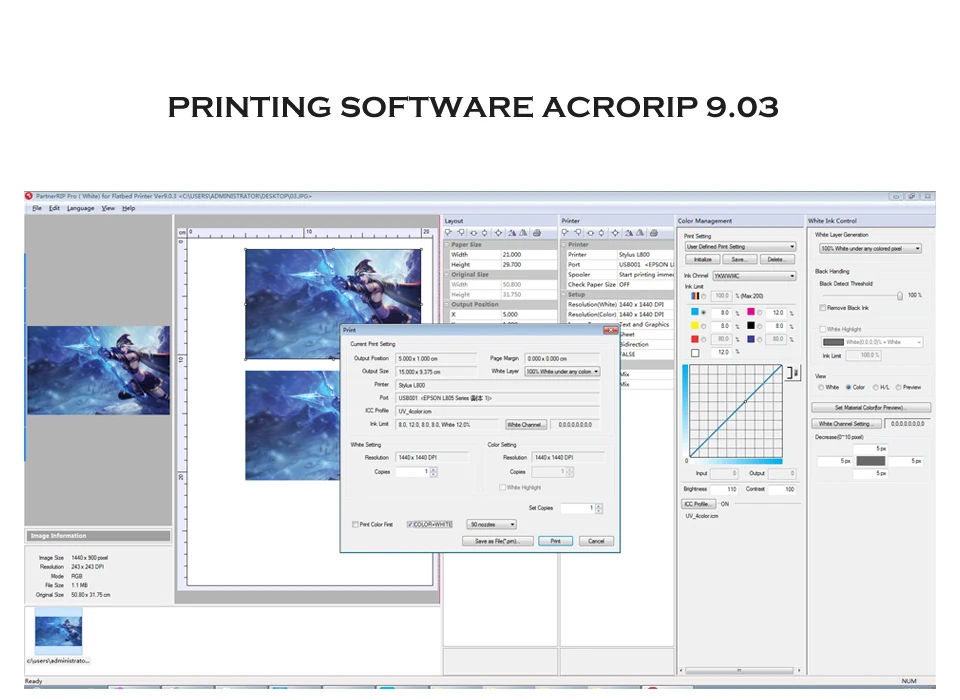Click the printer icon in Layout toolbar

[537, 233]
